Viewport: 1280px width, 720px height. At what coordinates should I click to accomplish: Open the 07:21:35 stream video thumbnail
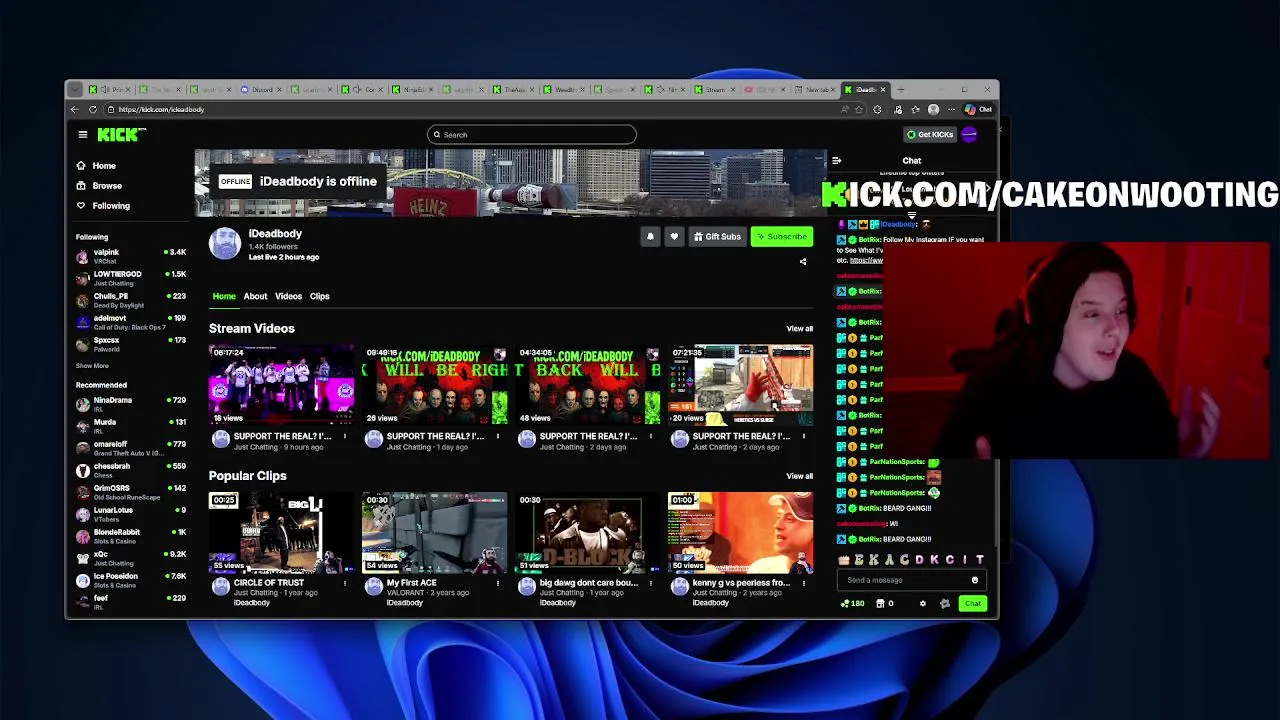[740, 385]
